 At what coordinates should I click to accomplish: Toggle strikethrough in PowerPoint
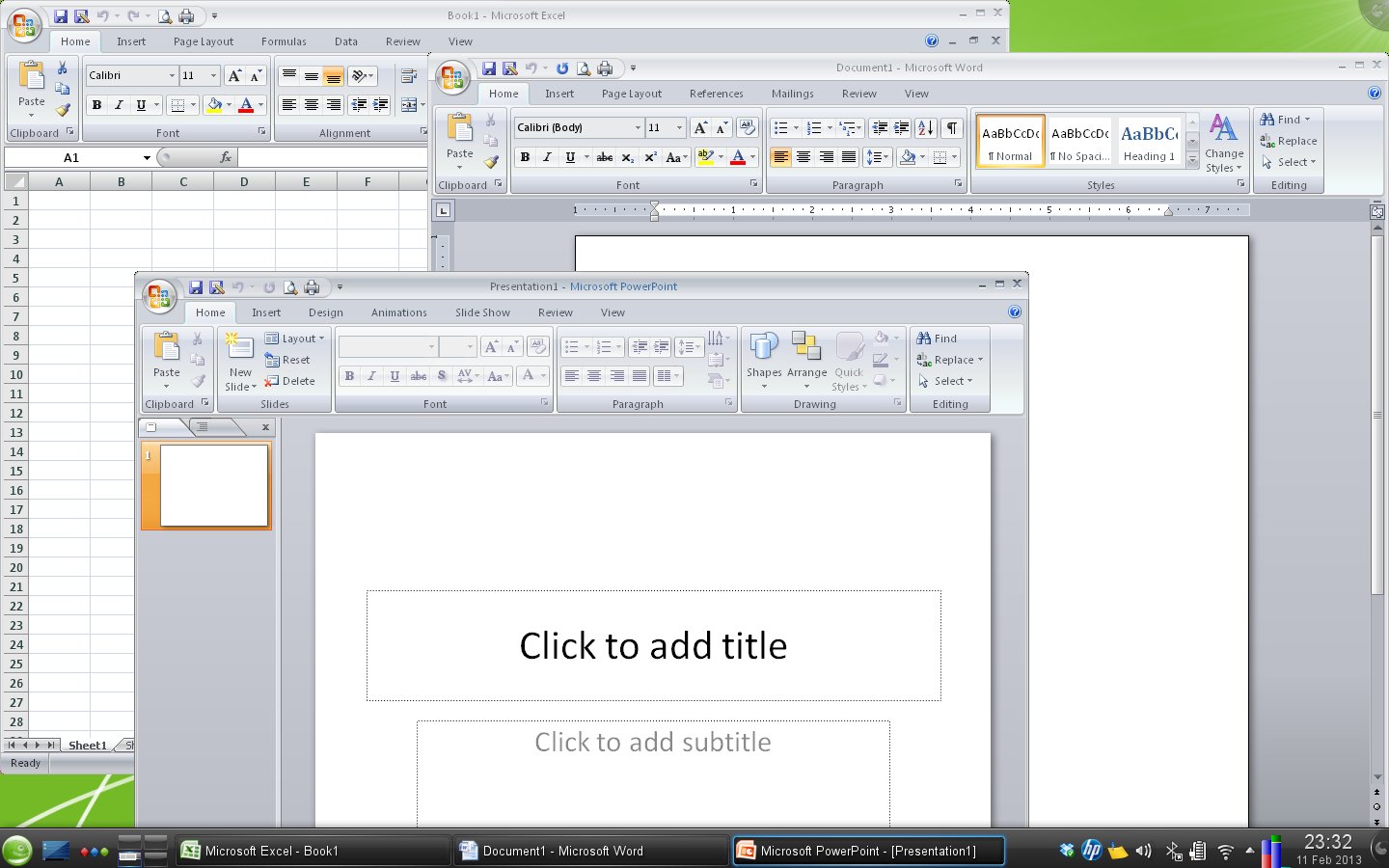pos(418,377)
